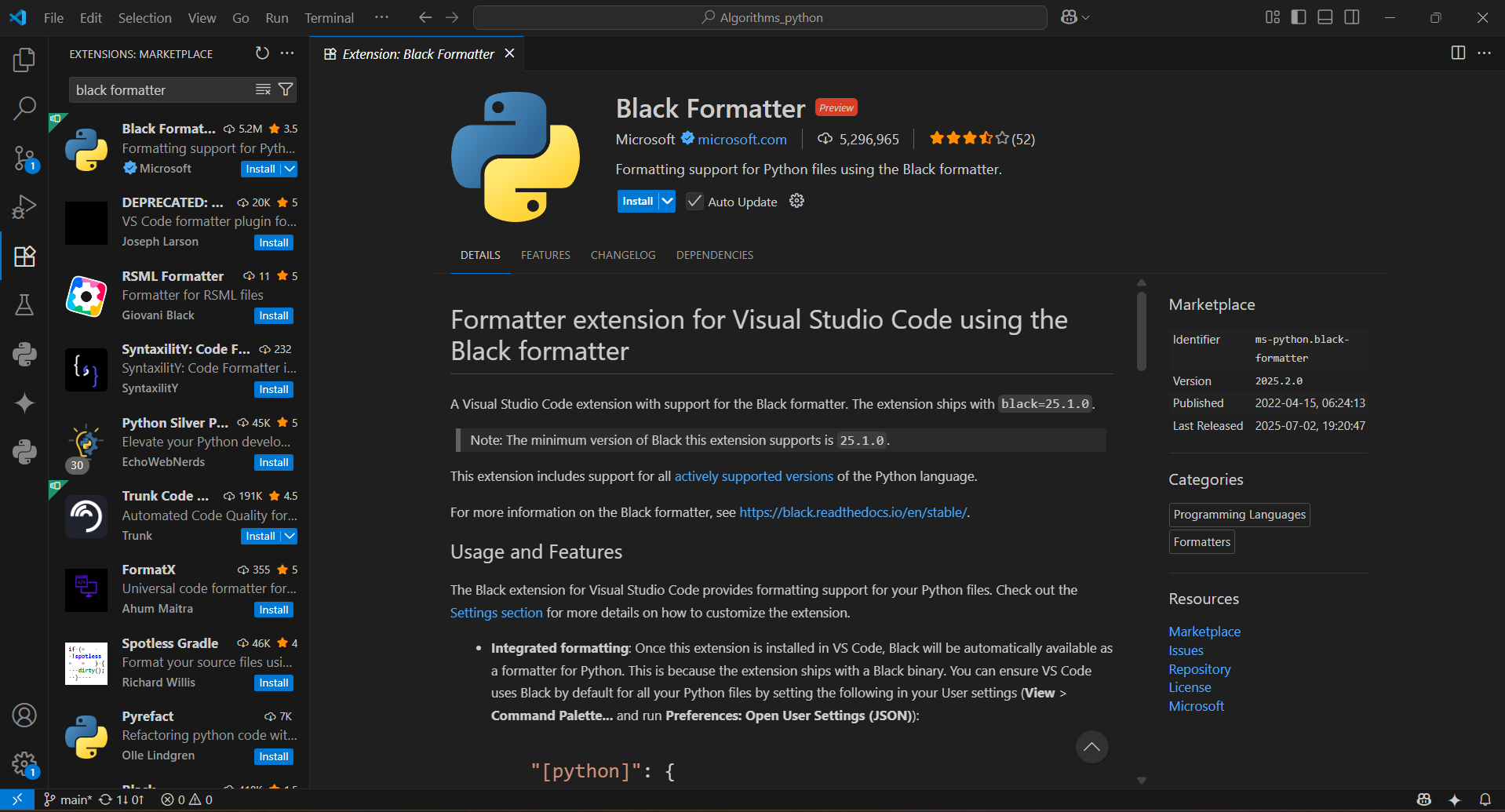1505x812 pixels.
Task: Open remote window indicator in status bar
Action: click(16, 799)
